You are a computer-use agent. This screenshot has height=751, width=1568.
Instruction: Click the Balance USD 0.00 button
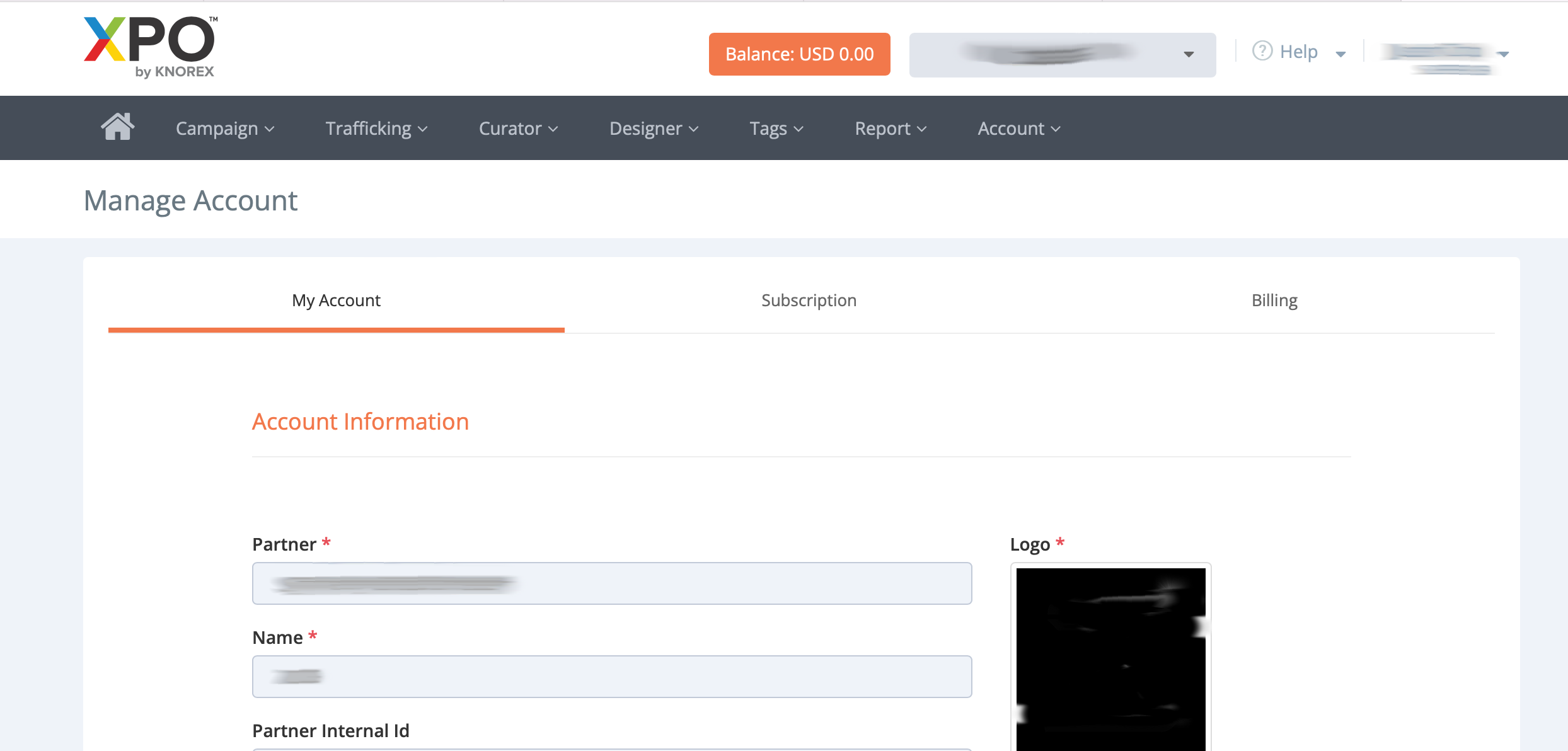click(799, 54)
